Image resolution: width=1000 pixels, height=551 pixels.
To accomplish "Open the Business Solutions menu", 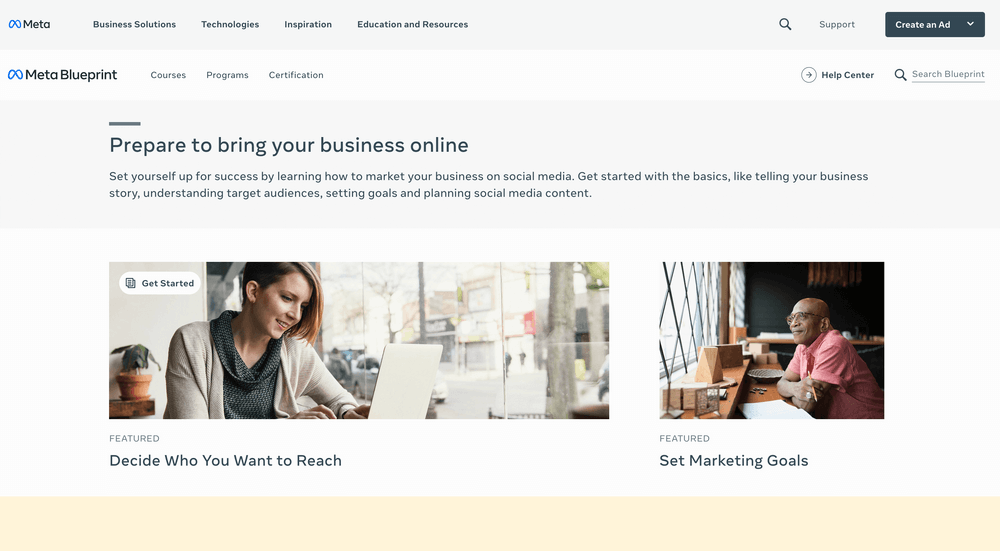I will pyautogui.click(x=135, y=24).
